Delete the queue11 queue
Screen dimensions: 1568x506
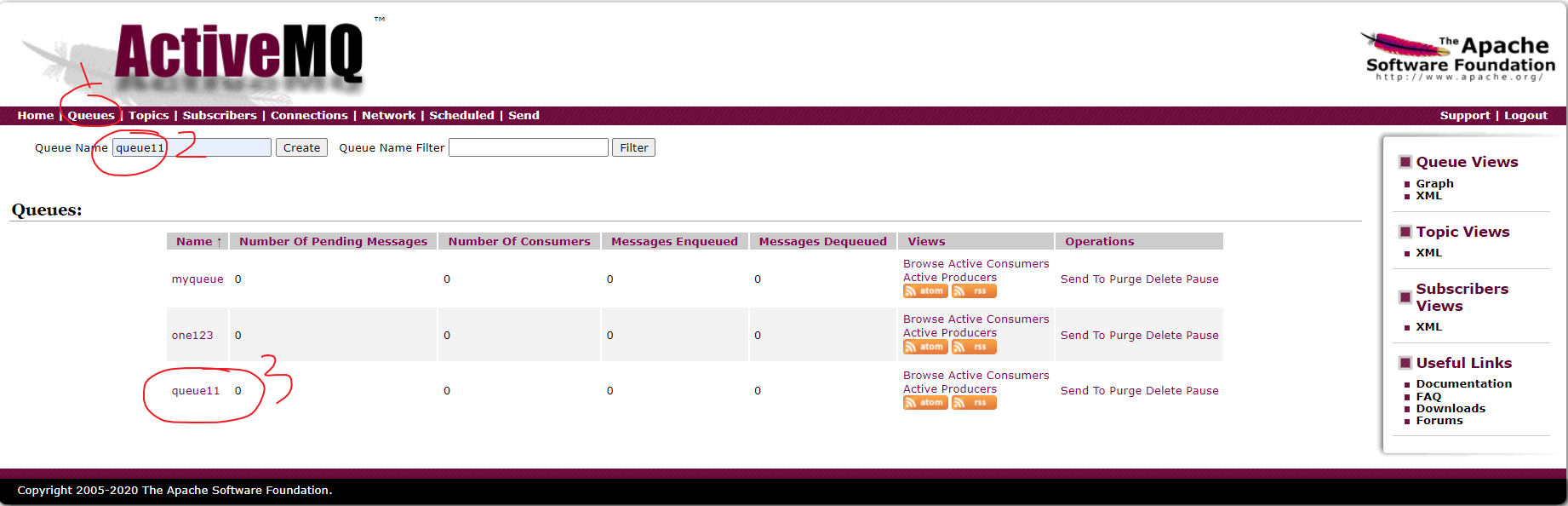(1164, 390)
